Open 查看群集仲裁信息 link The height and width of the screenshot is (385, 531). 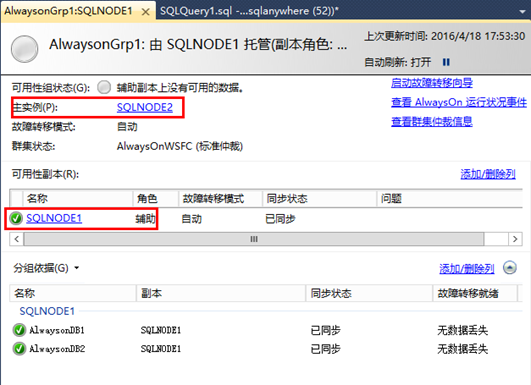pos(432,121)
